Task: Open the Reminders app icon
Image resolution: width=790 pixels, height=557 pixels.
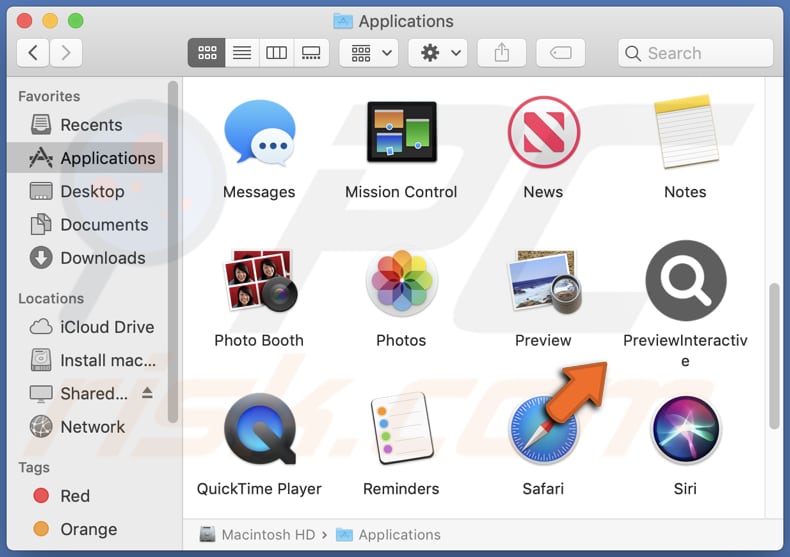Action: pos(402,429)
